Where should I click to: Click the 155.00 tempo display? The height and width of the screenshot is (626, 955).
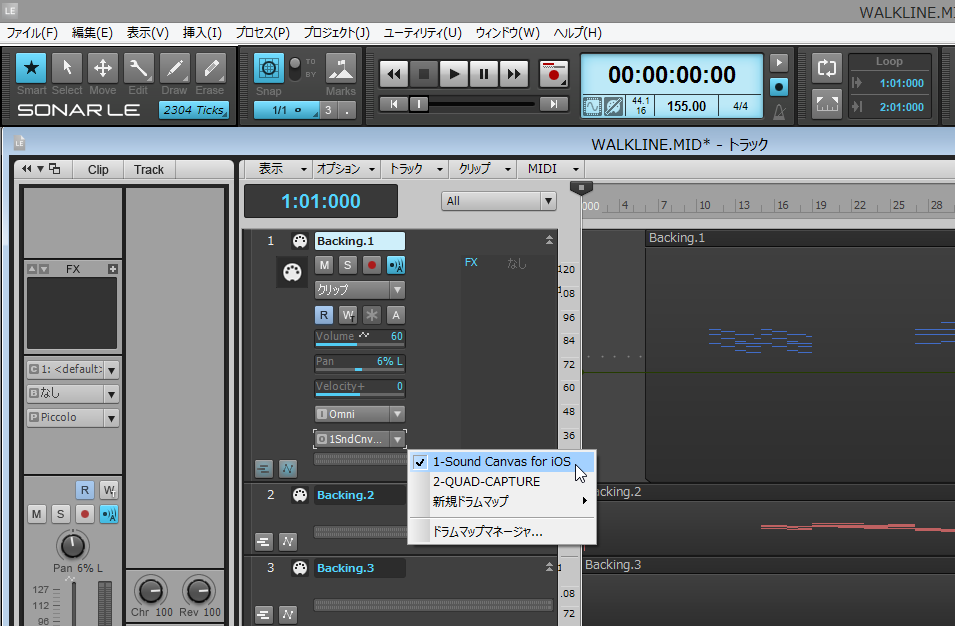point(686,106)
